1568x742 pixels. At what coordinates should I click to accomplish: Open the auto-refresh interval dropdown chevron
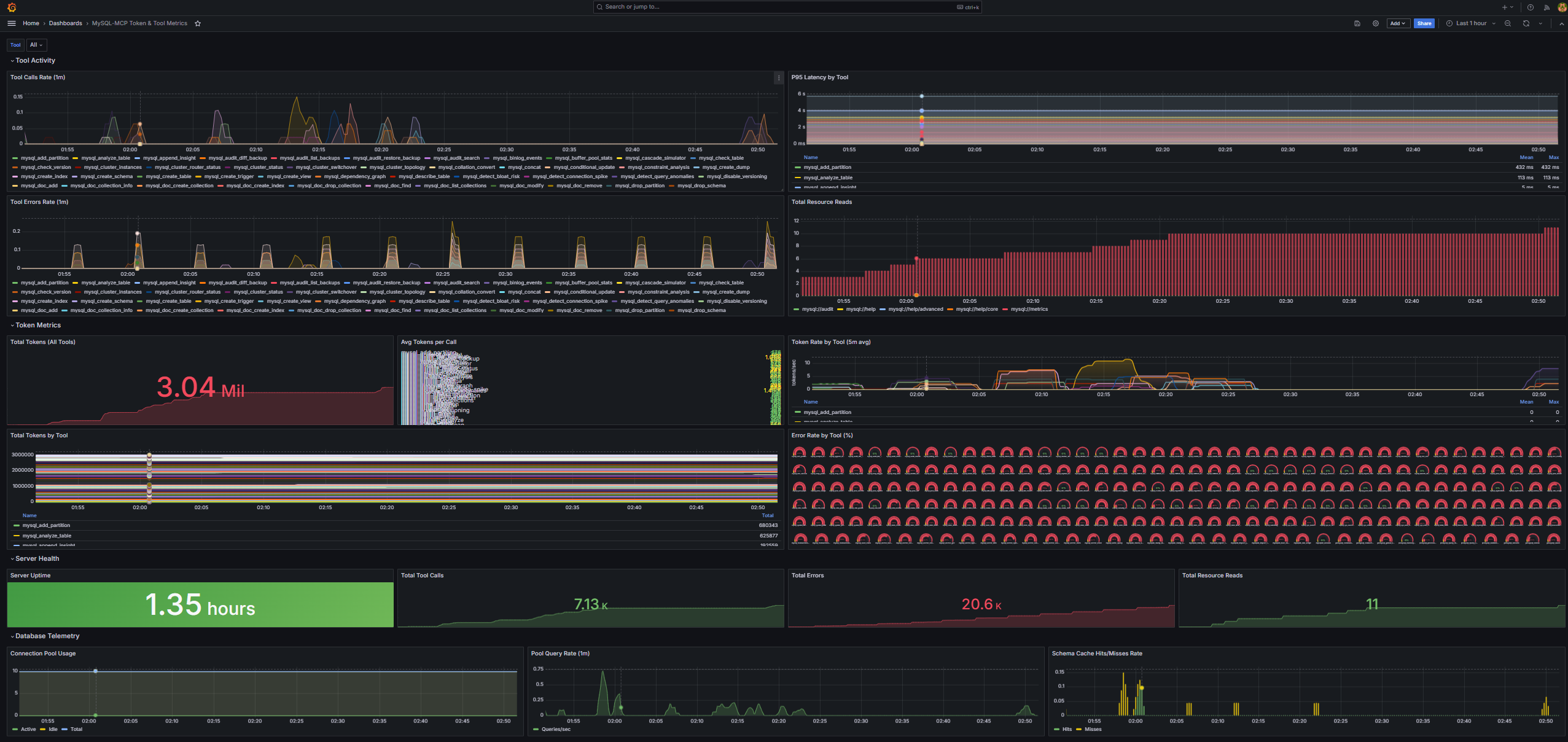pos(1540,23)
